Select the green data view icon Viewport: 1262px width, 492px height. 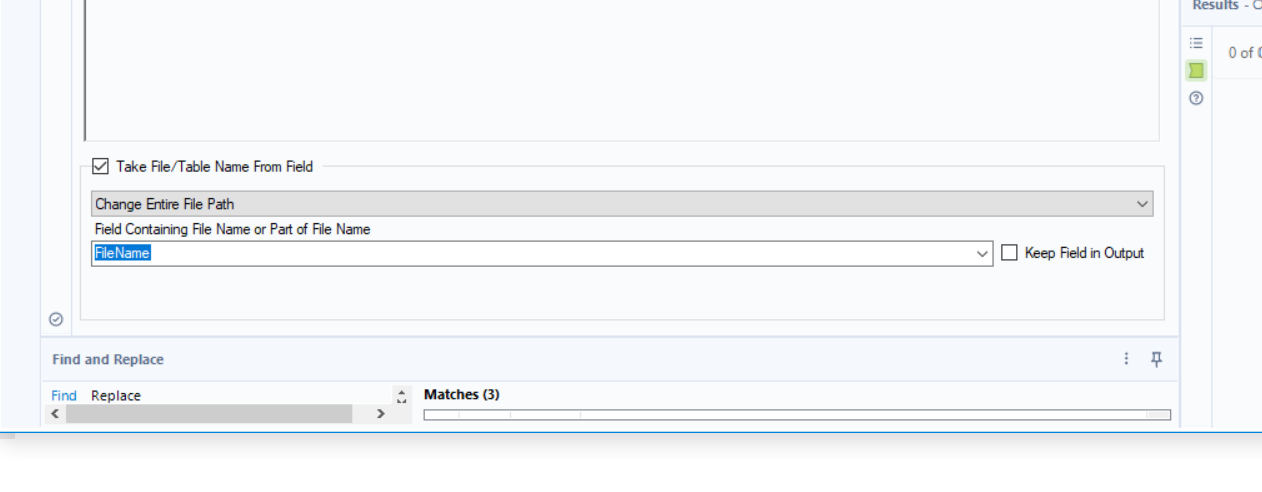pyautogui.click(x=1196, y=70)
